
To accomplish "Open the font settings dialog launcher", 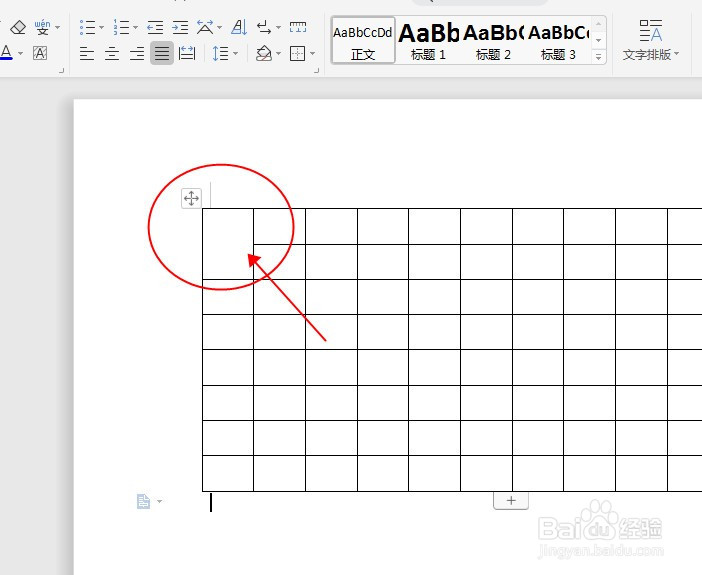I will pyautogui.click(x=62, y=70).
